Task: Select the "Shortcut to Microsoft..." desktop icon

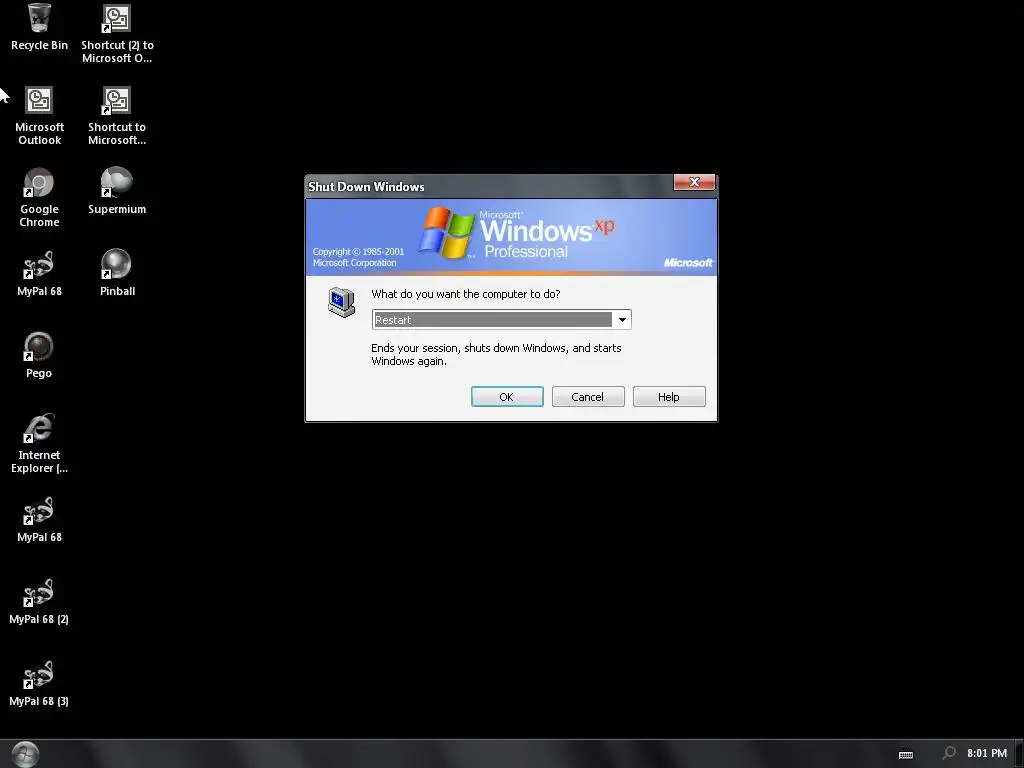Action: click(117, 116)
